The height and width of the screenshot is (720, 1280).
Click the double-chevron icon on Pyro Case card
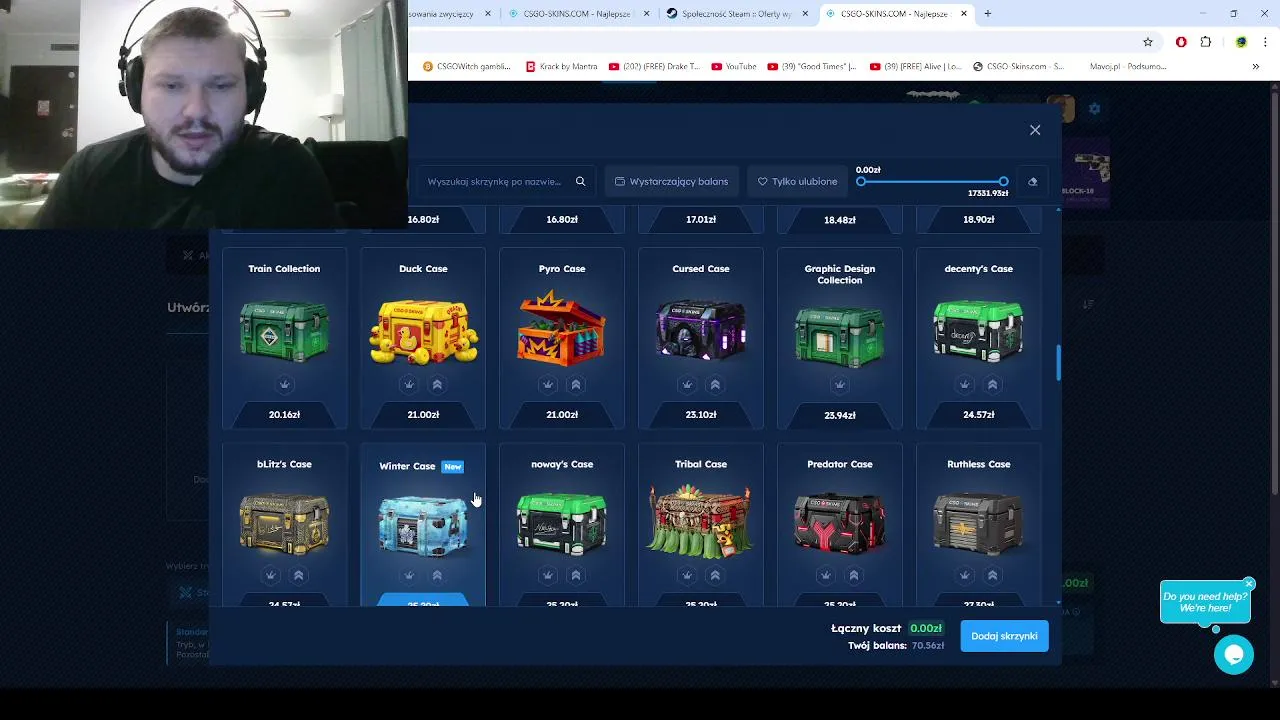(576, 384)
